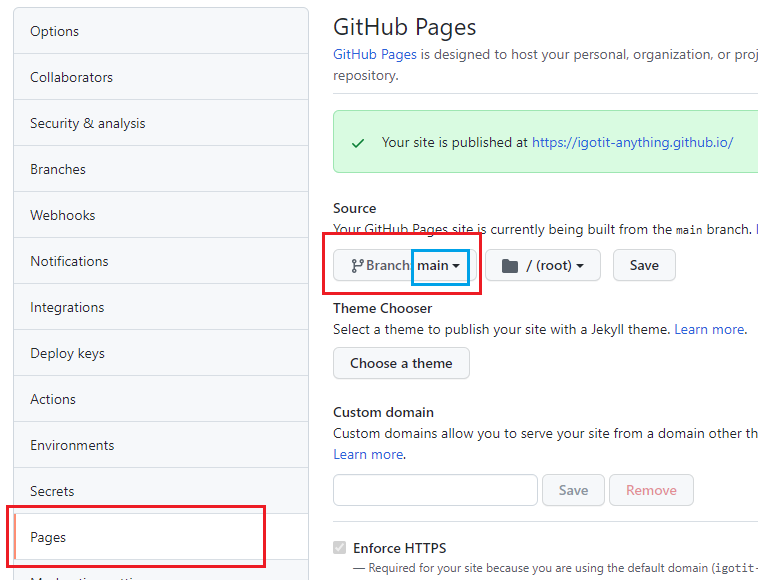Click the Save button for Source

point(644,265)
